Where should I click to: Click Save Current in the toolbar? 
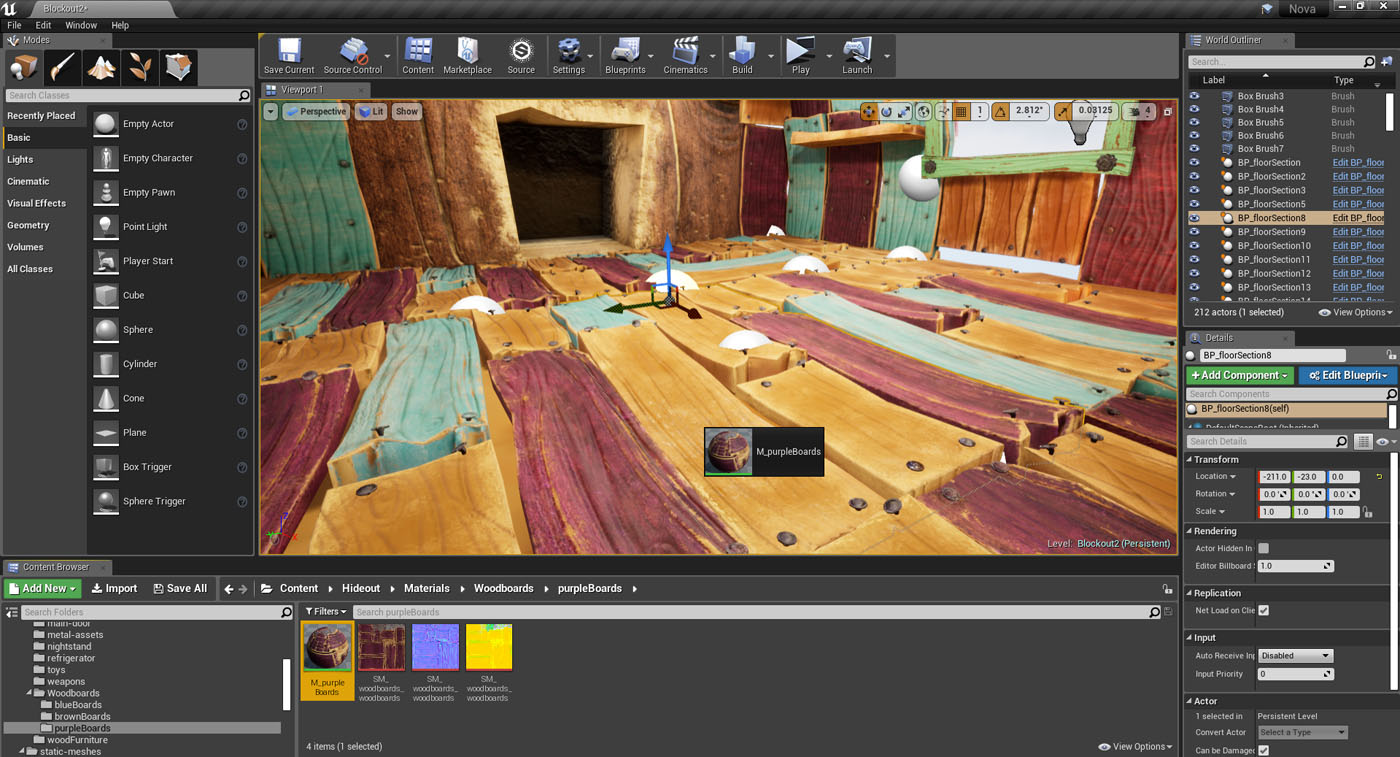click(x=289, y=56)
